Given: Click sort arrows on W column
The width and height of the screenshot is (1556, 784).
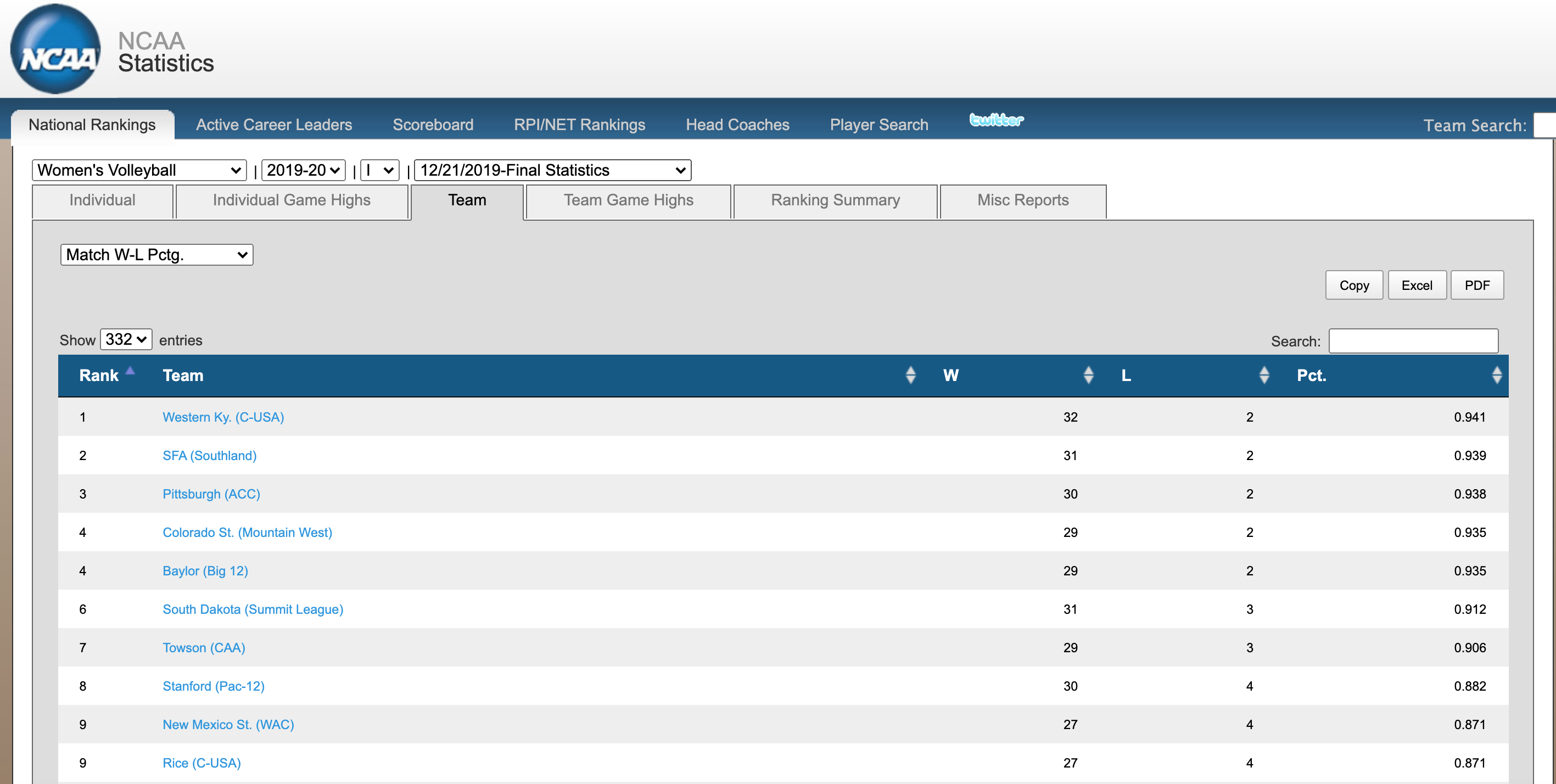Looking at the screenshot, I should pyautogui.click(x=1088, y=375).
